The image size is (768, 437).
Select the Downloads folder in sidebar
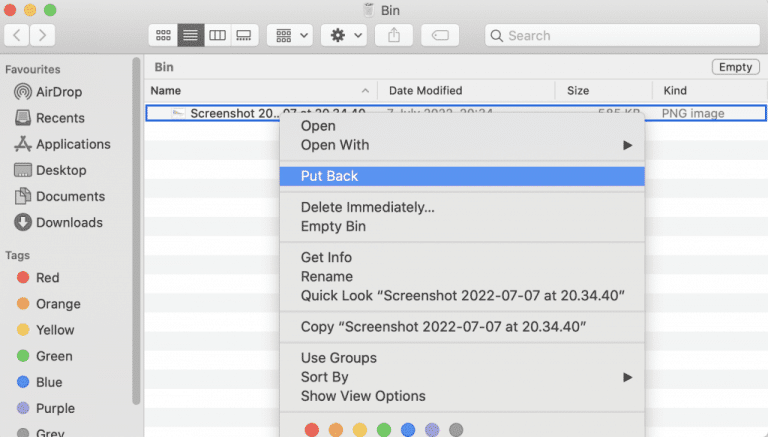point(68,222)
